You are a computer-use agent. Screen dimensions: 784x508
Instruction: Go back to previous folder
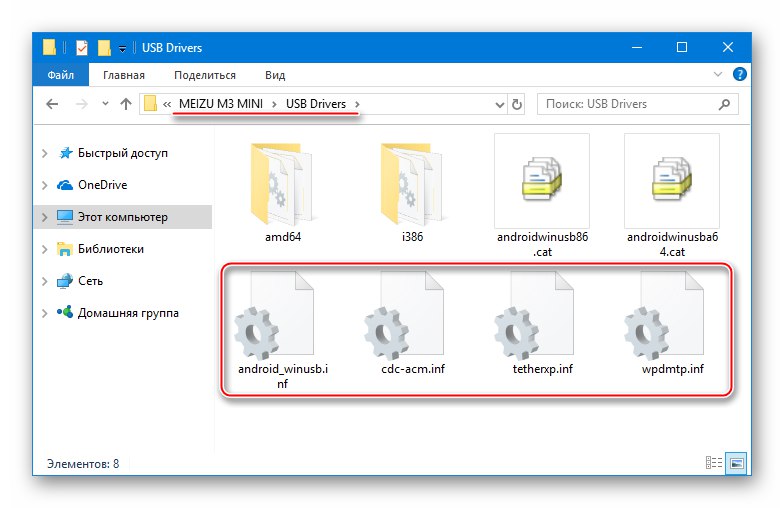tap(52, 104)
